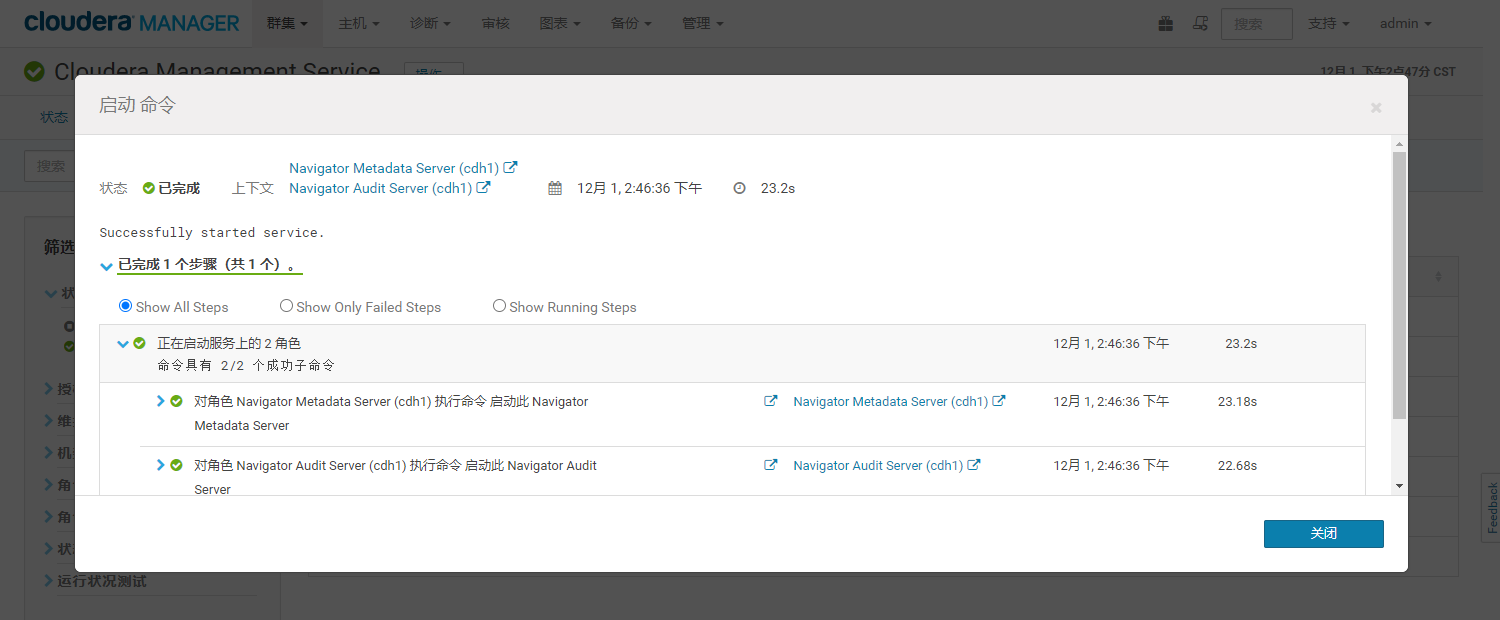Collapse the '正在启动服务上的 2 角色' step

coord(123,343)
